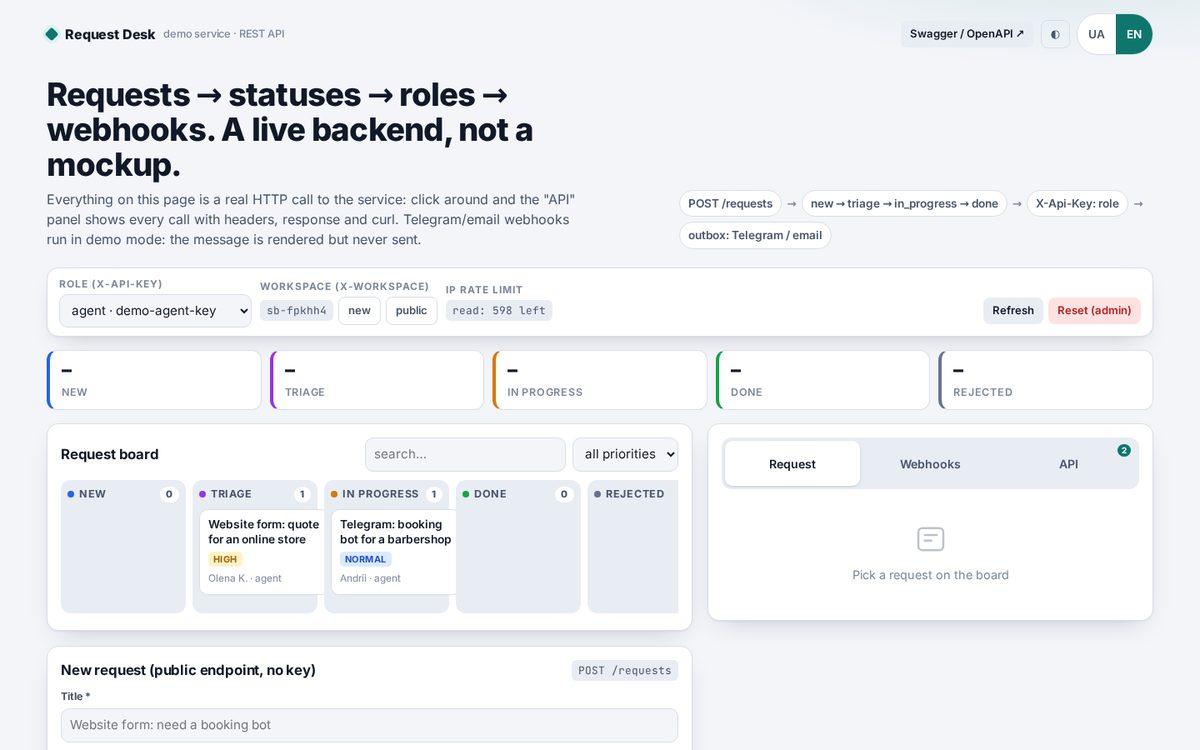The height and width of the screenshot is (750, 1200).
Task: Click the 'Andrii · agent' assignee text
Action: coord(370,578)
